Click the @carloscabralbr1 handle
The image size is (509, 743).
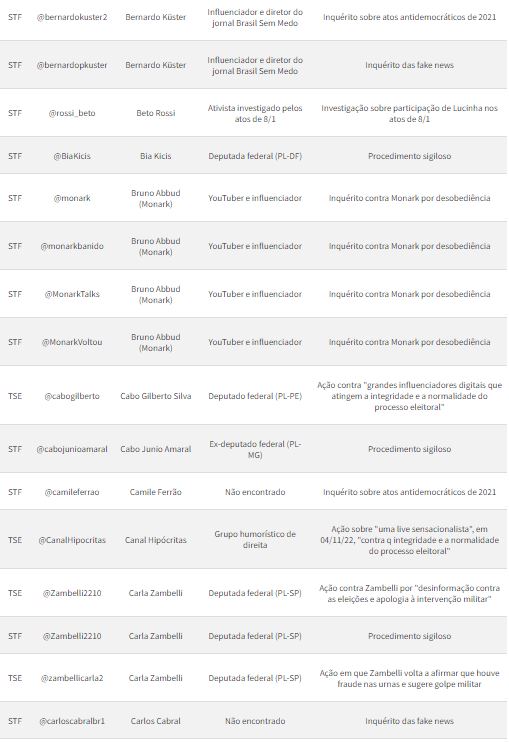(72, 721)
